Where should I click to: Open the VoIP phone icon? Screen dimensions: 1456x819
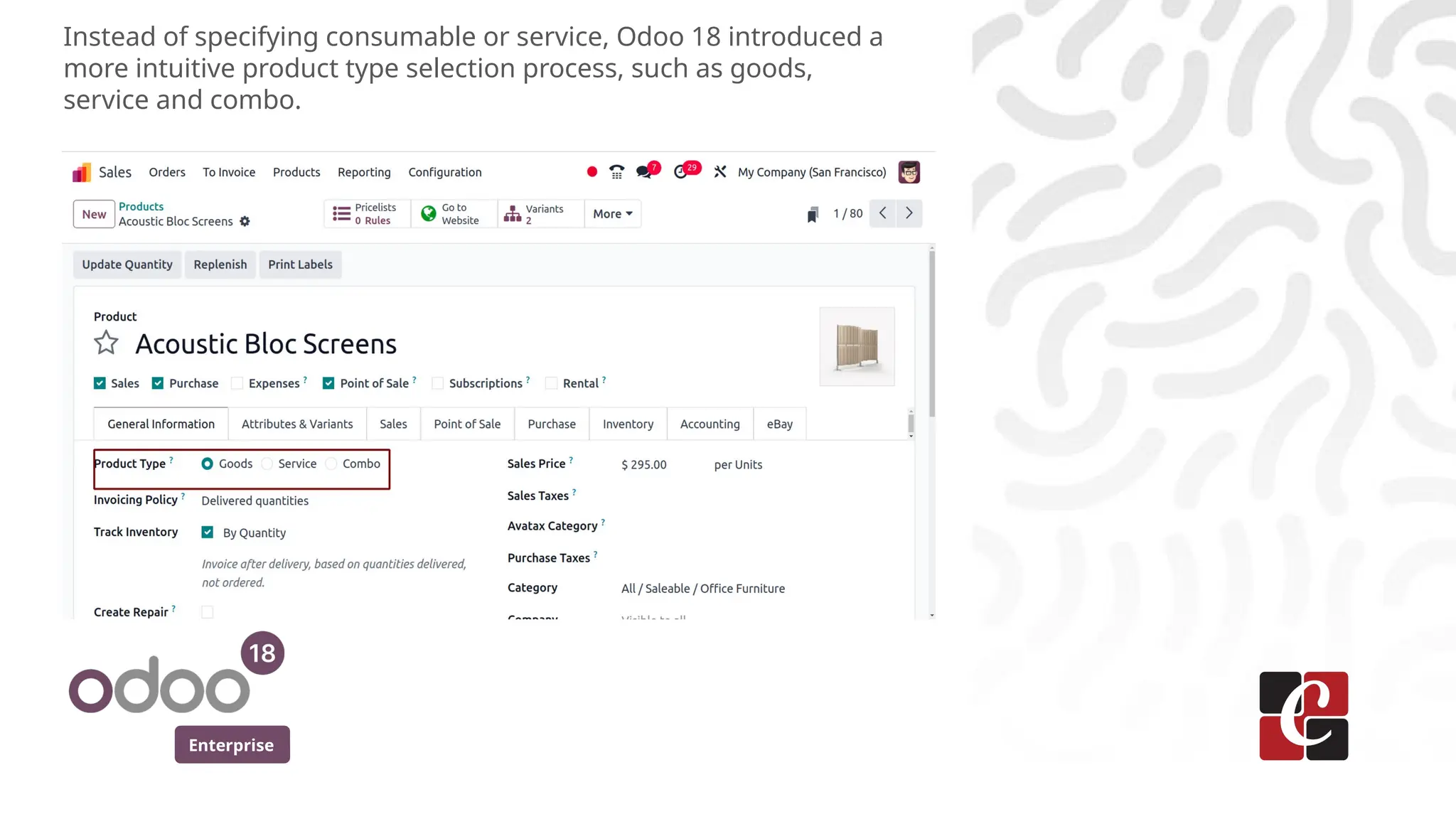point(616,172)
